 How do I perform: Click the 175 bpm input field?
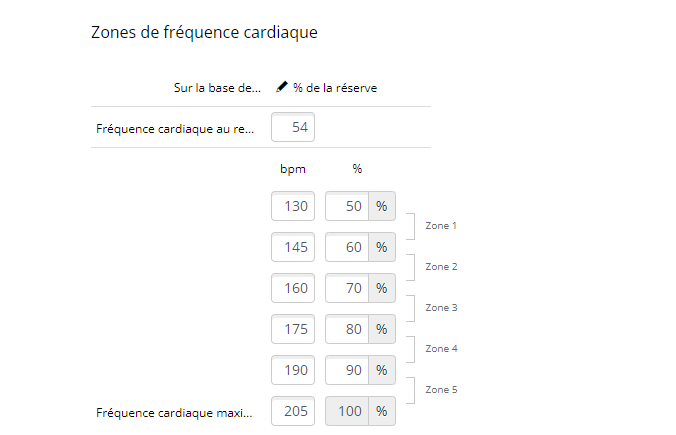pos(293,329)
